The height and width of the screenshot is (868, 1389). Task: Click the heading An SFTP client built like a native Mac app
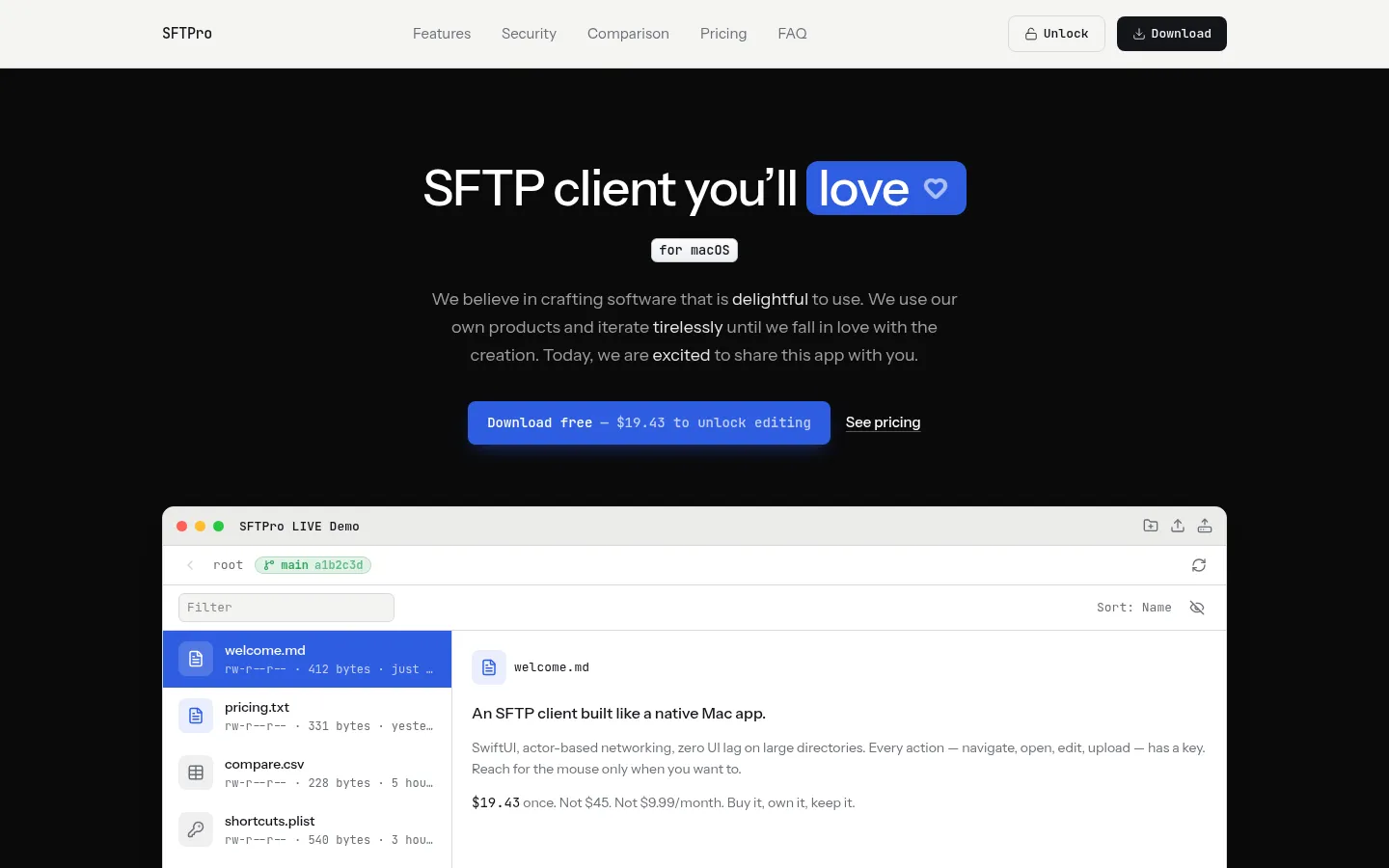coord(618,714)
